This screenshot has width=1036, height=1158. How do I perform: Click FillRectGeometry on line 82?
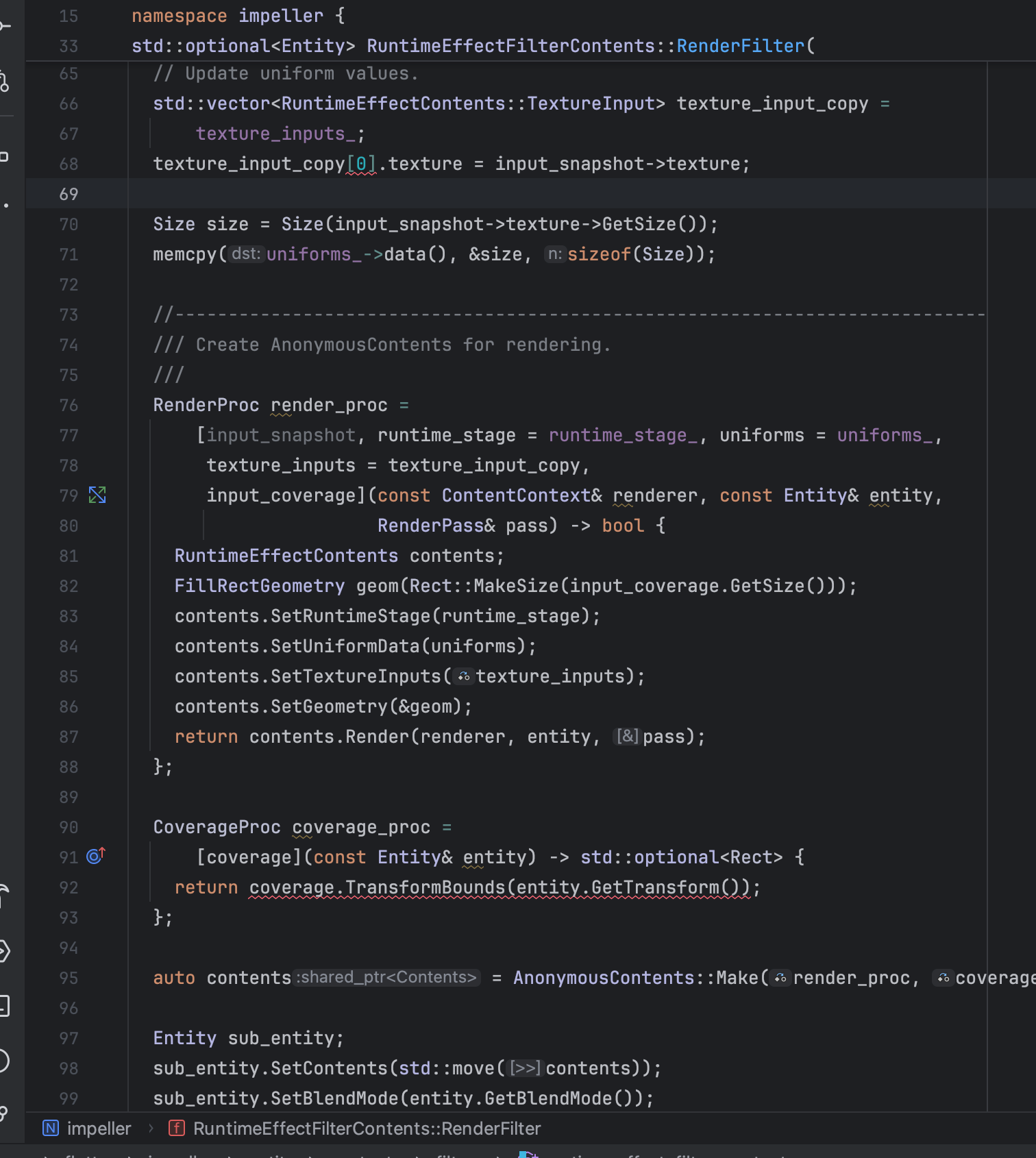260,586
